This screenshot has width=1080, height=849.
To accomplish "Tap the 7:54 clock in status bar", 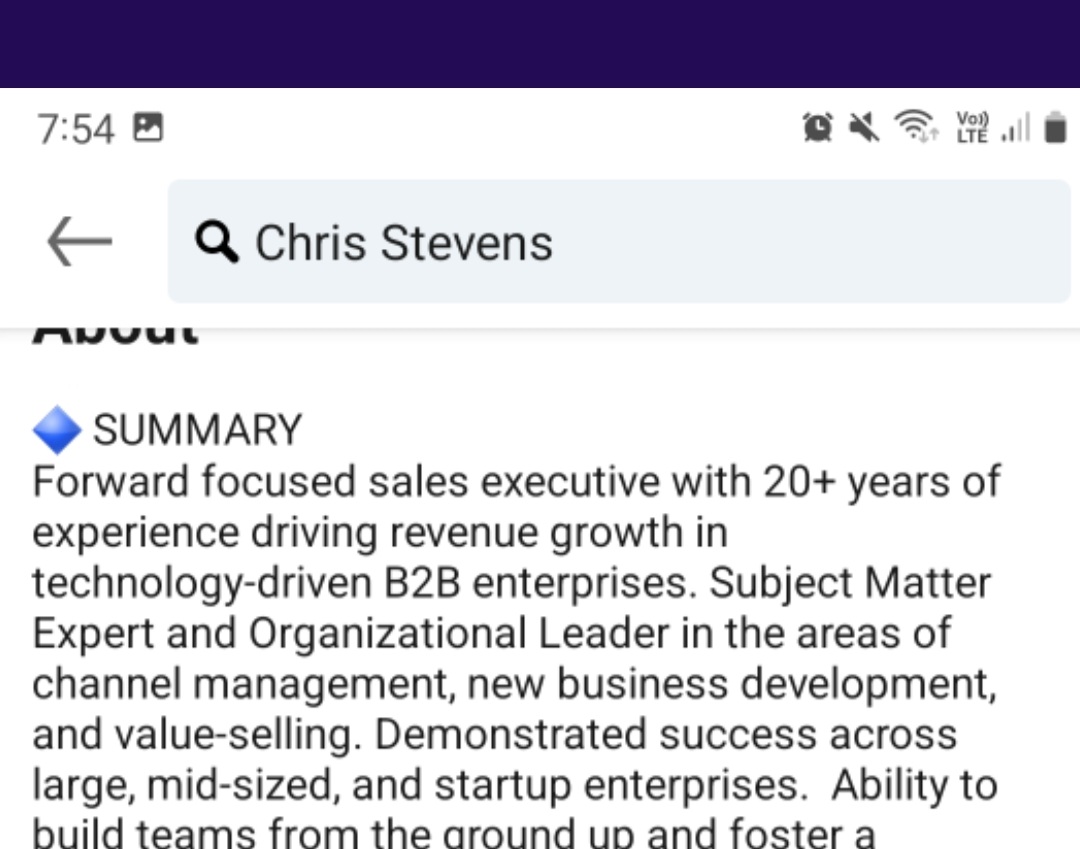I will (x=76, y=129).
